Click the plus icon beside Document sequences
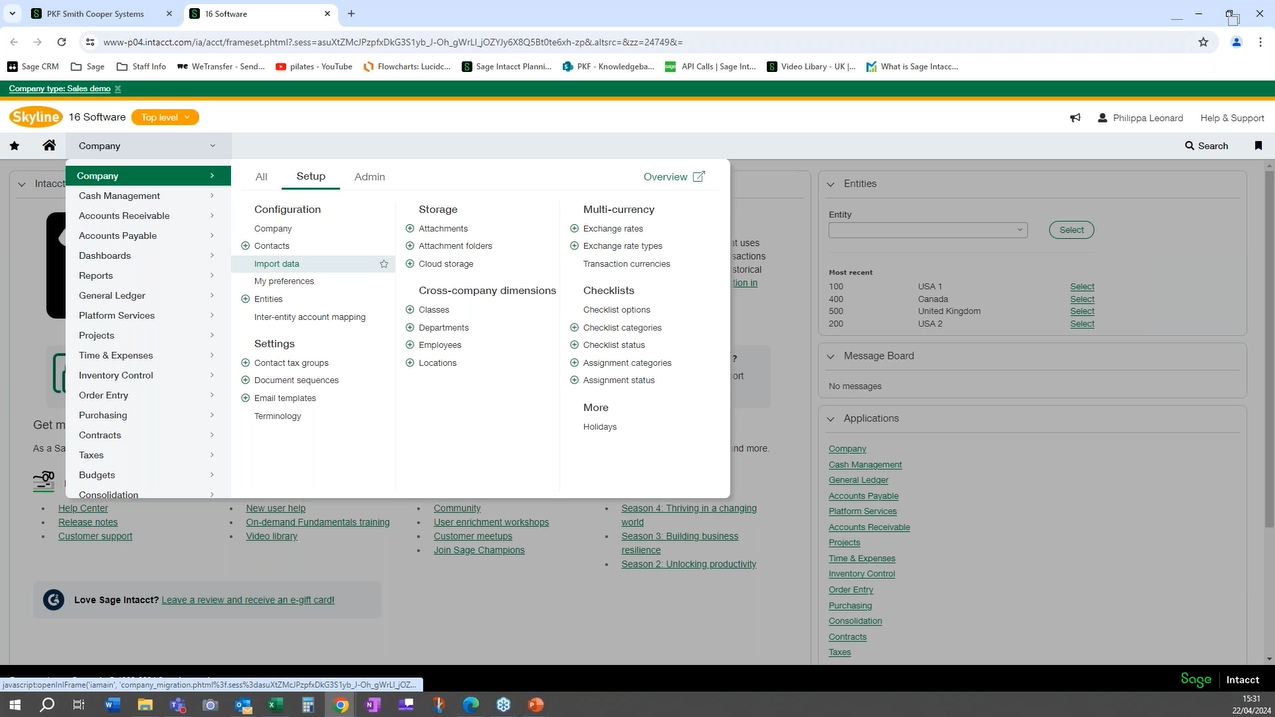The height and width of the screenshot is (717, 1275). pyautogui.click(x=246, y=380)
